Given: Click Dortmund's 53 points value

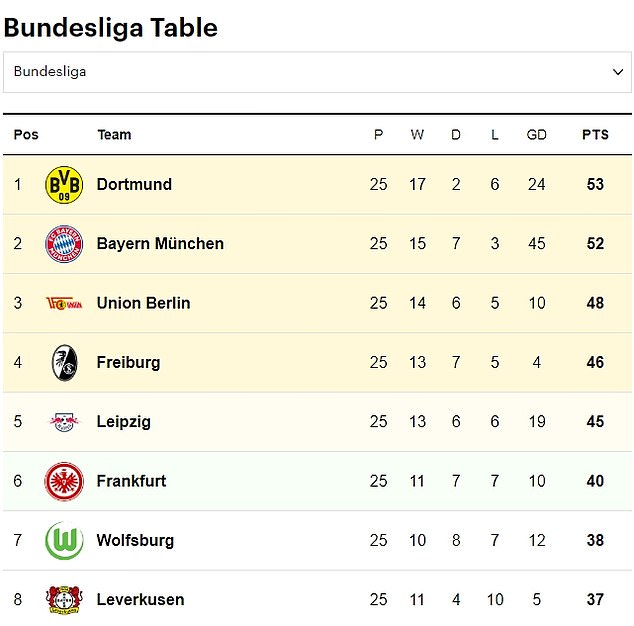Looking at the screenshot, I should point(595,184).
